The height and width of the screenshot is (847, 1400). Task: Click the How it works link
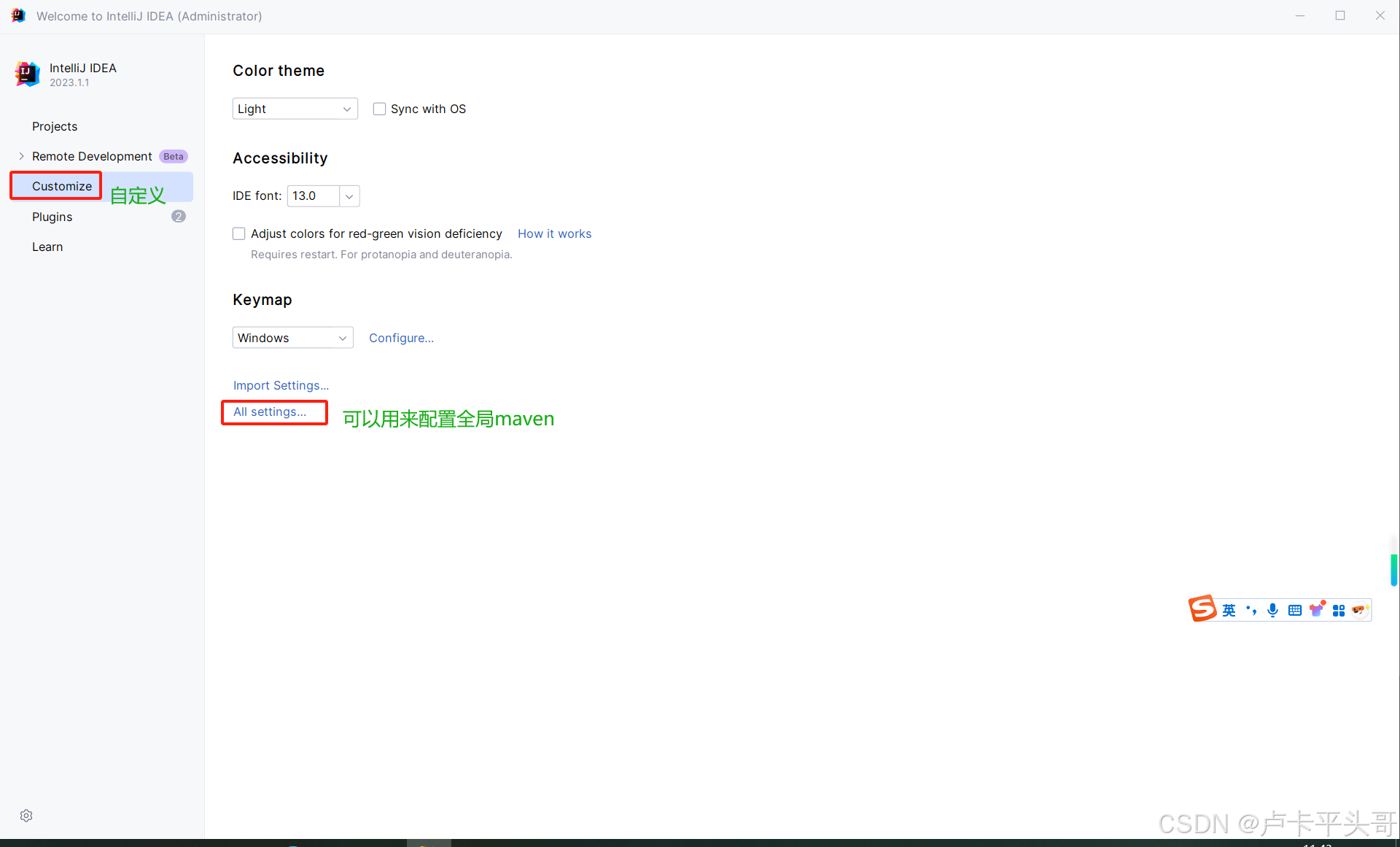554,233
